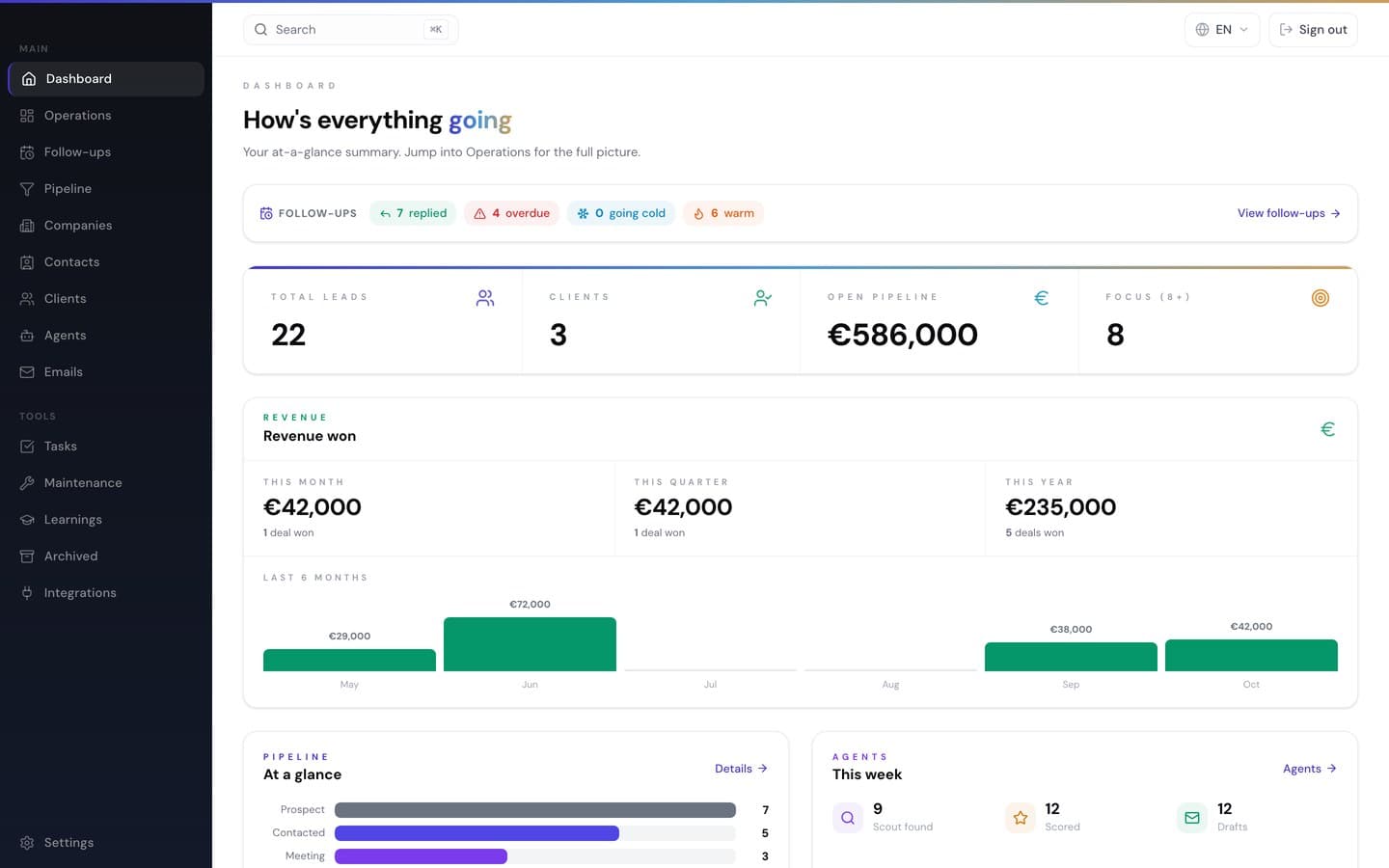Image resolution: width=1389 pixels, height=868 pixels.
Task: Open pipeline Details link
Action: click(741, 769)
